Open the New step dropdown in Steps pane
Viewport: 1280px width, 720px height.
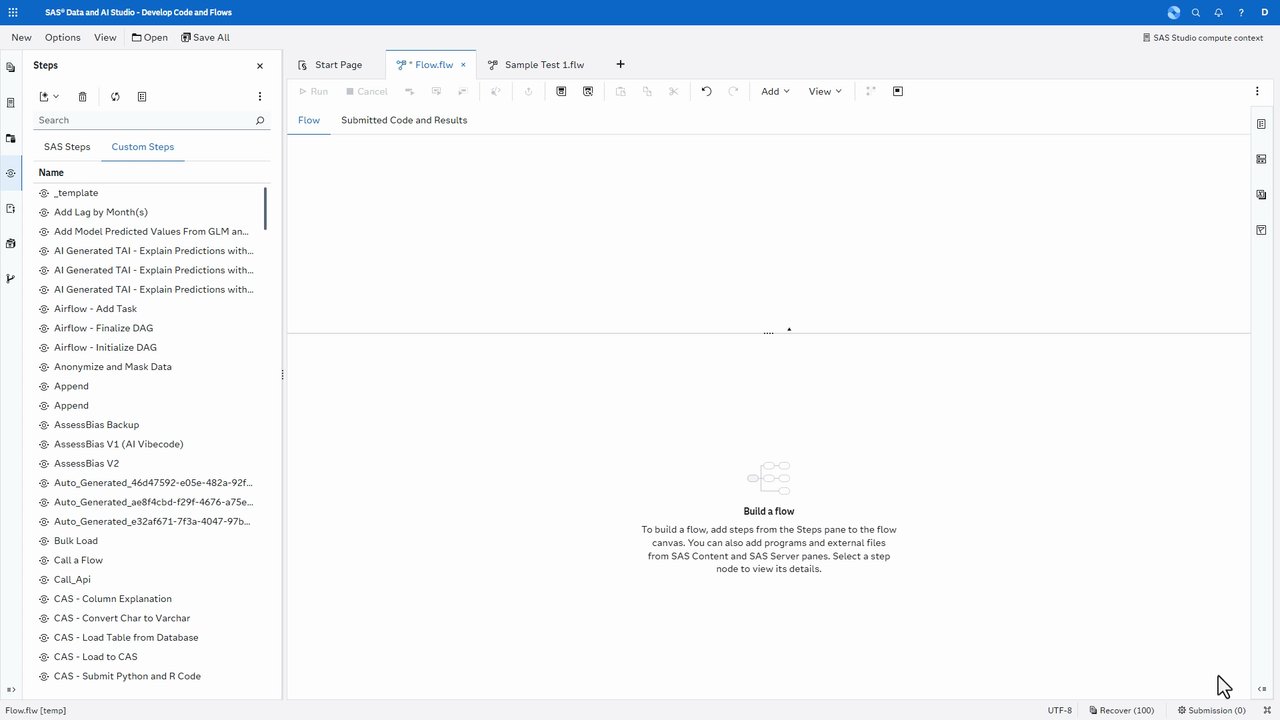click(x=49, y=97)
